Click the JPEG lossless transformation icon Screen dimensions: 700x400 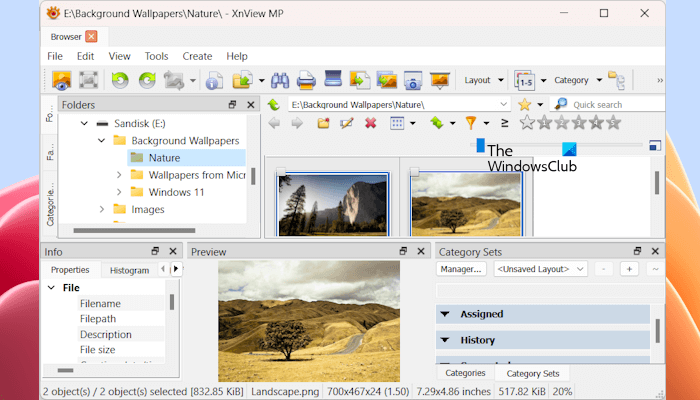click(x=174, y=80)
